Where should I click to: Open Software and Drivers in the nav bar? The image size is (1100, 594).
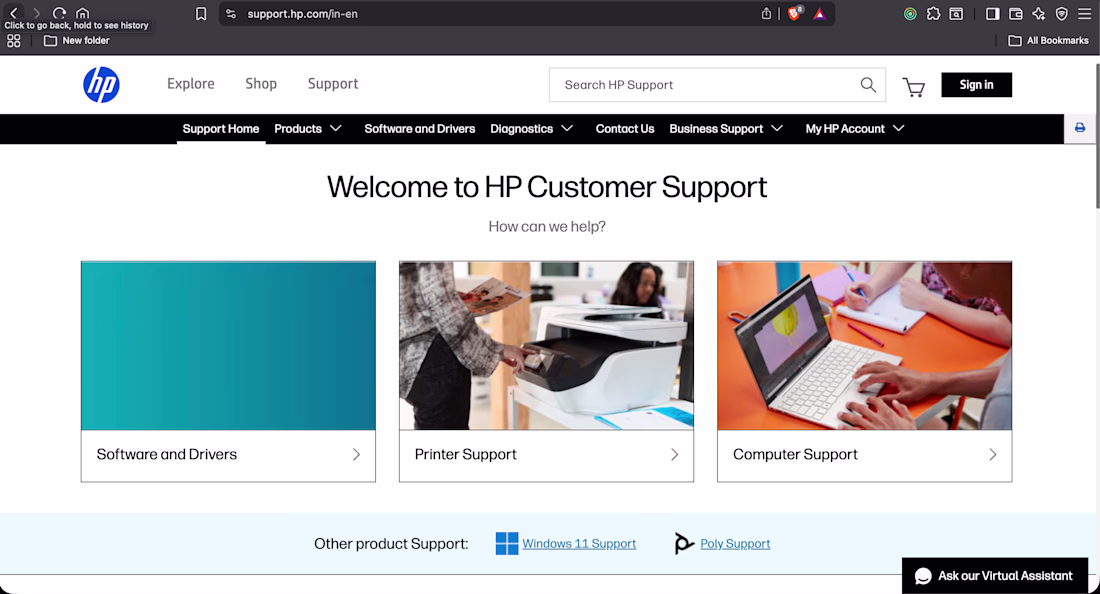pos(420,129)
